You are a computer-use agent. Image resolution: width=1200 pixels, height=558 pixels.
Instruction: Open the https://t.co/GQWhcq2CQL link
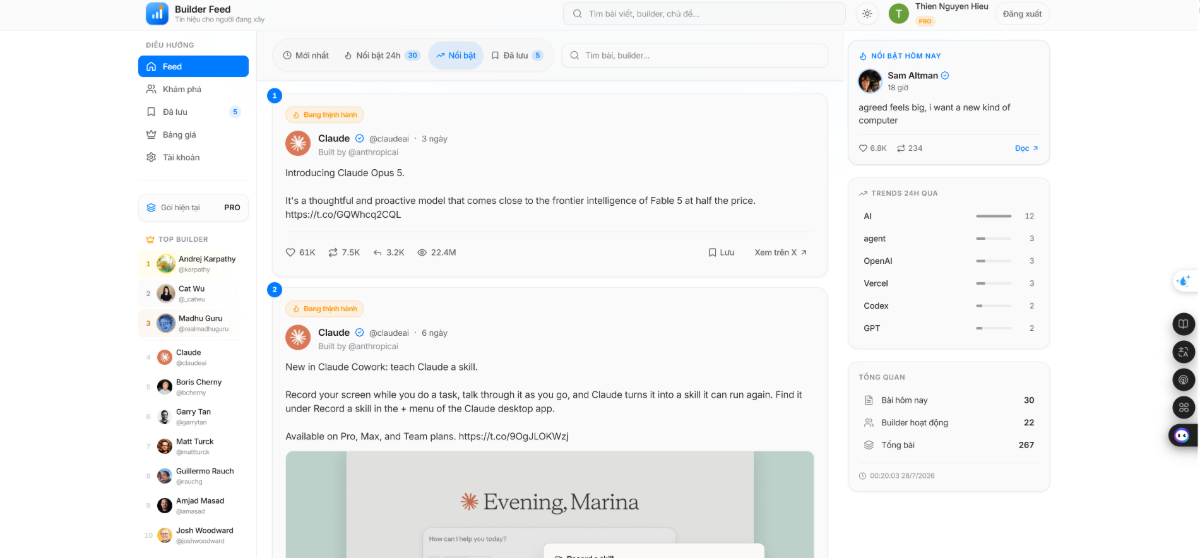coord(343,214)
